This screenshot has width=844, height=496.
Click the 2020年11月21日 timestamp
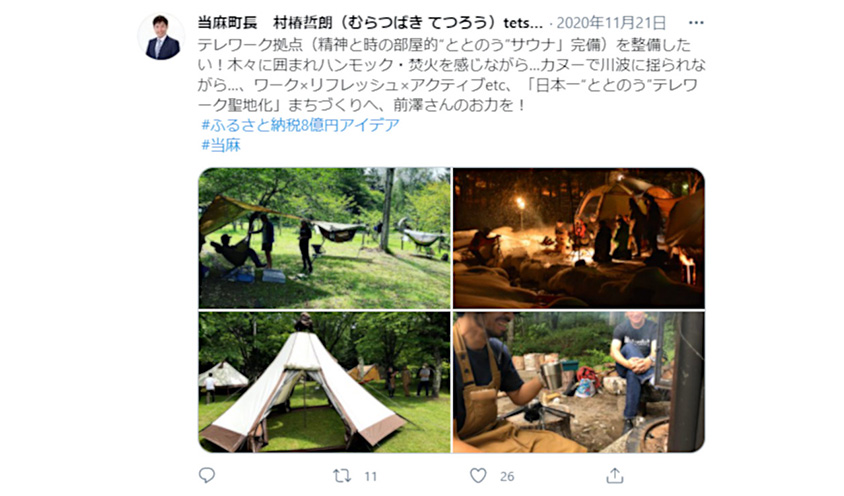[611, 23]
